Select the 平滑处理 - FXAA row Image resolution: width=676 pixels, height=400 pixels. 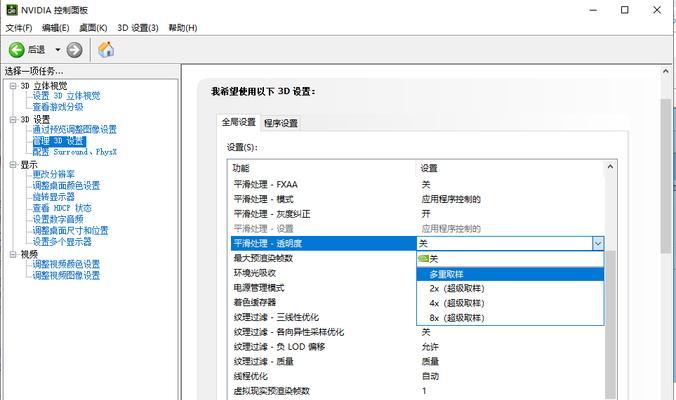click(x=417, y=184)
